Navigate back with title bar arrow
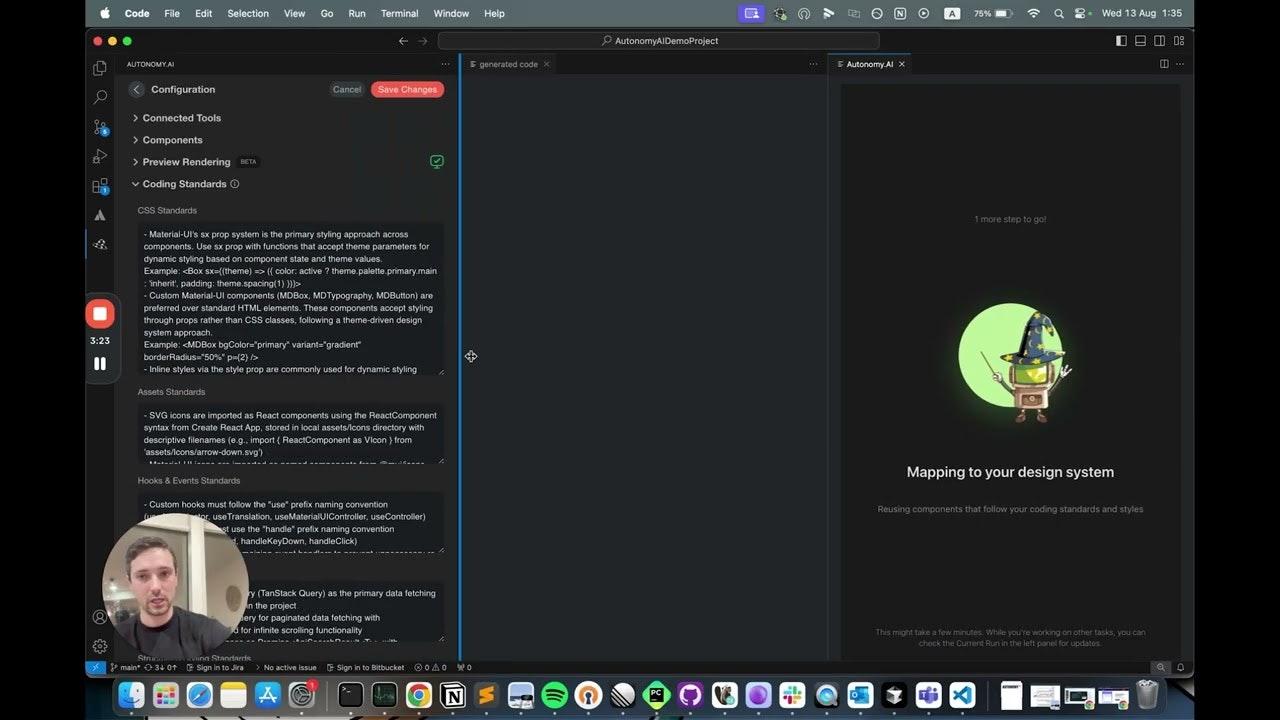This screenshot has height=720, width=1280. click(x=403, y=41)
